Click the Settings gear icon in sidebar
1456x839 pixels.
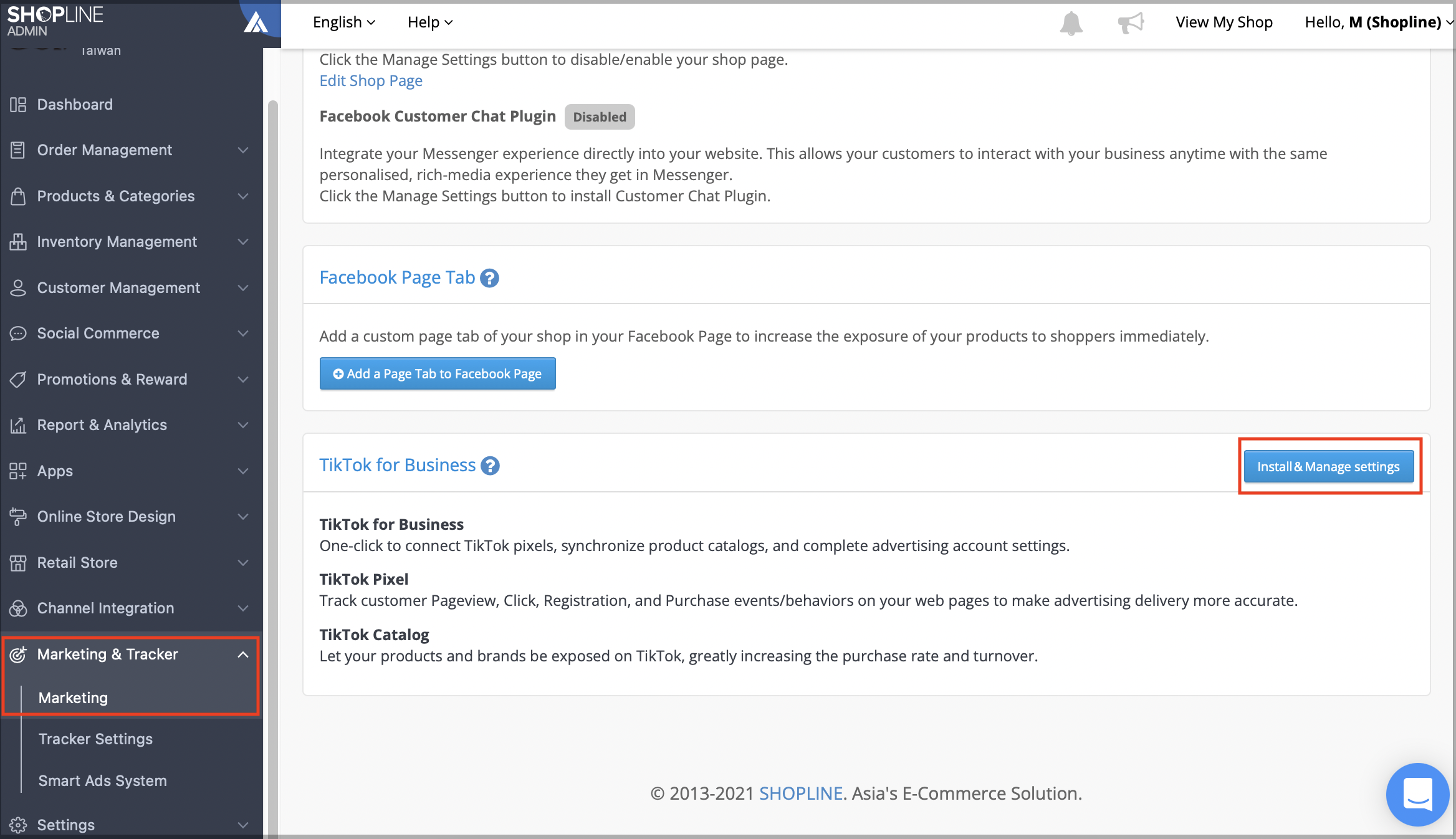(x=18, y=825)
